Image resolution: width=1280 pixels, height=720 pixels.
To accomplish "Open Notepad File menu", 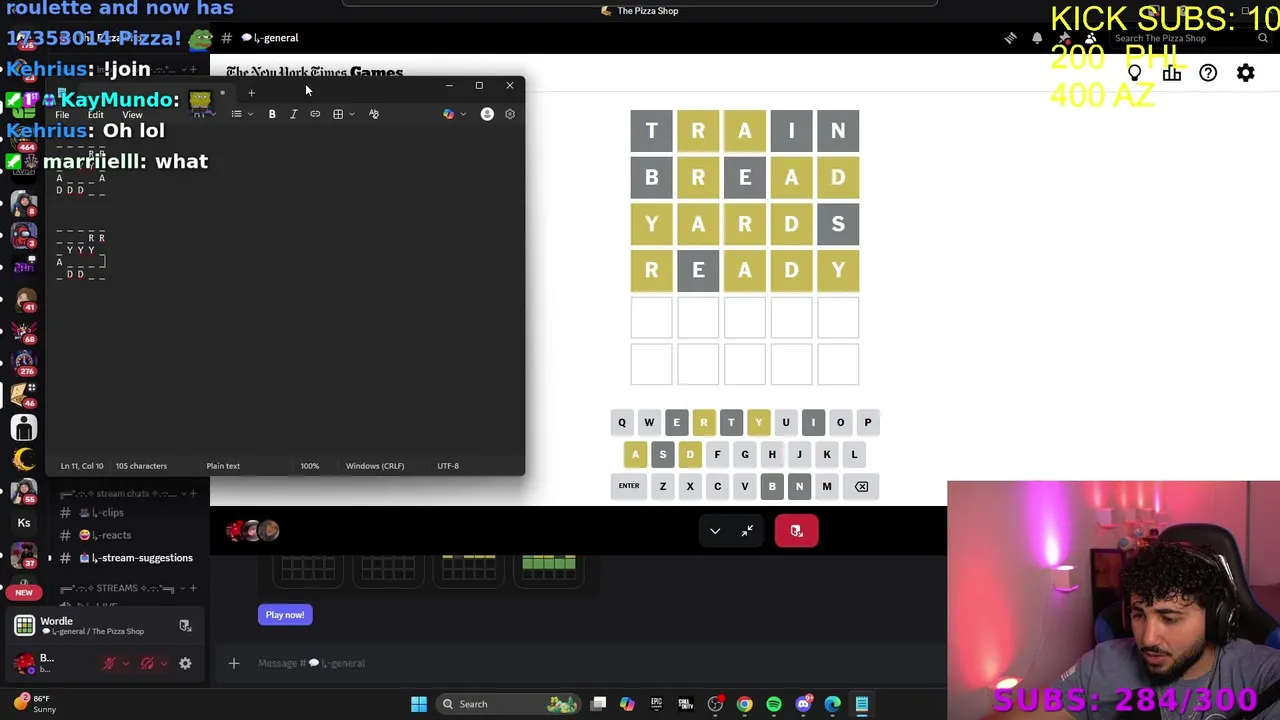I will (62, 115).
